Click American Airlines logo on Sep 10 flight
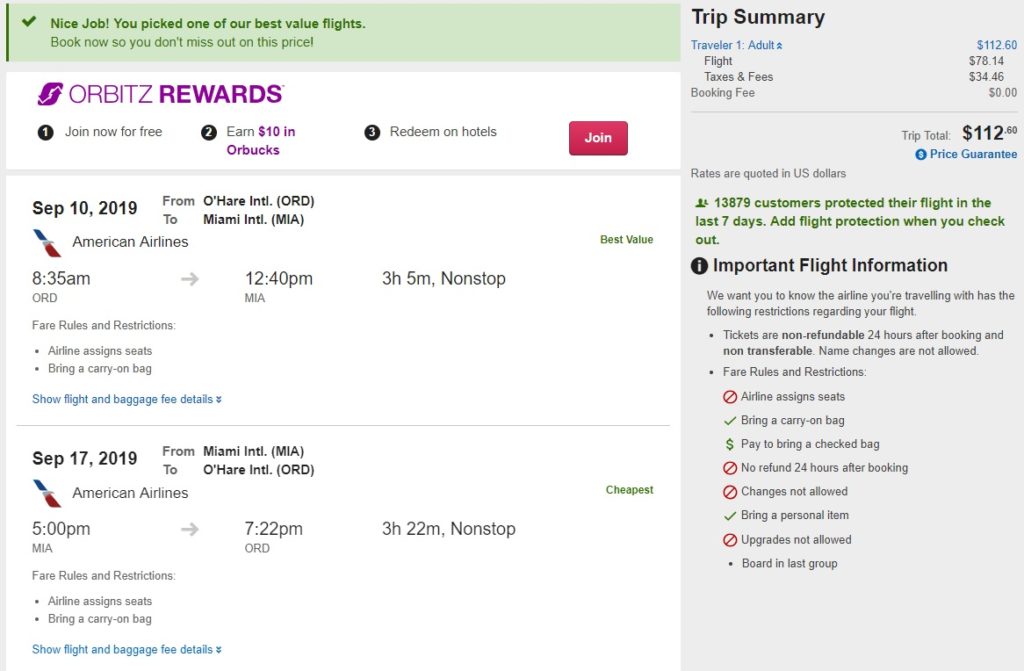Viewport: 1024px width, 671px height. click(x=47, y=242)
